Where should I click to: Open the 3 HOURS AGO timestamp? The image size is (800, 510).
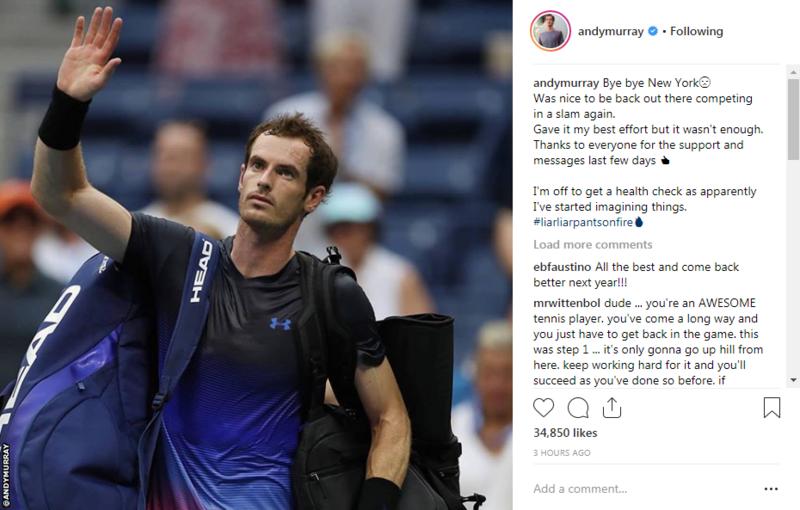562,452
